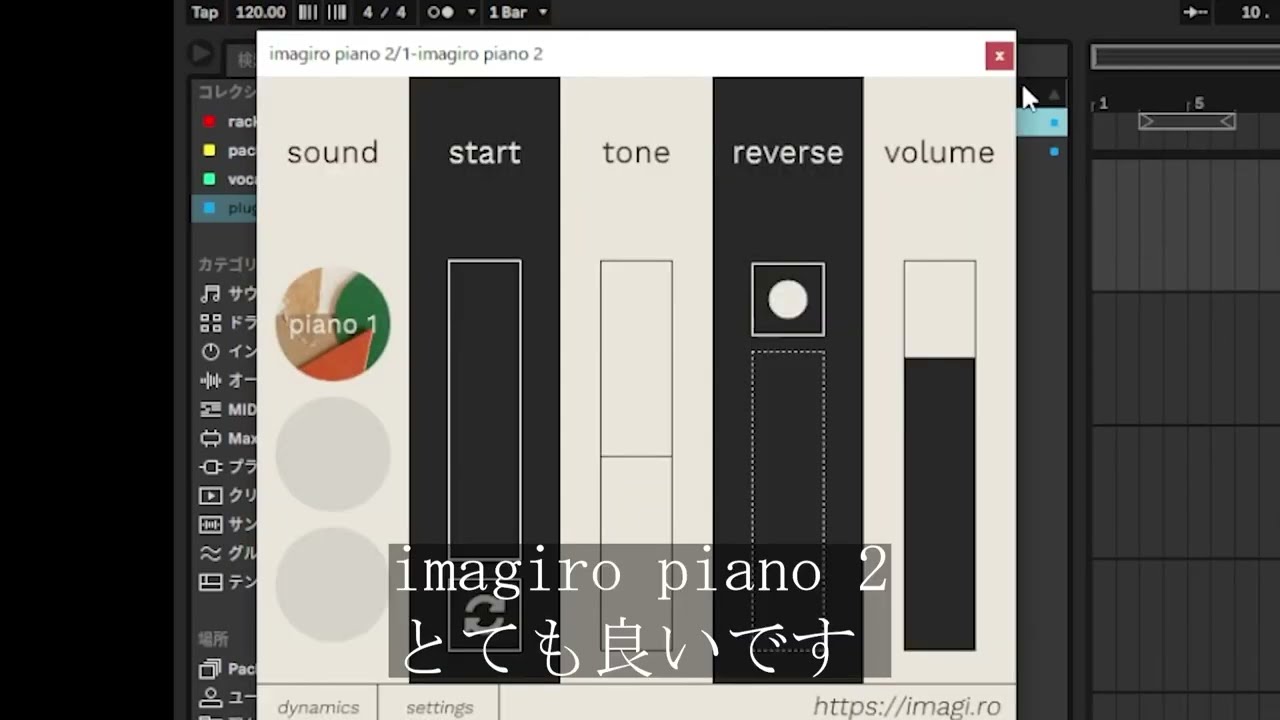Click the dotted reverse amount slider
Viewport: 1280px width, 720px height.
point(788,500)
